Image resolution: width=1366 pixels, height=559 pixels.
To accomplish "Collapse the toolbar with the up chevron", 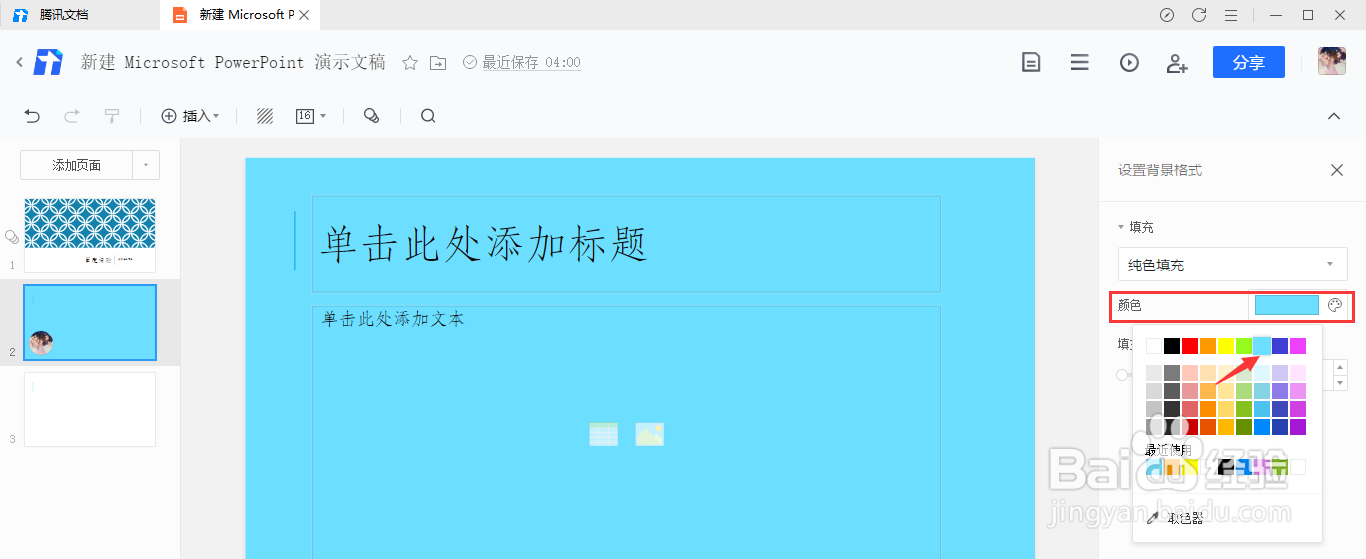I will coord(1333,116).
